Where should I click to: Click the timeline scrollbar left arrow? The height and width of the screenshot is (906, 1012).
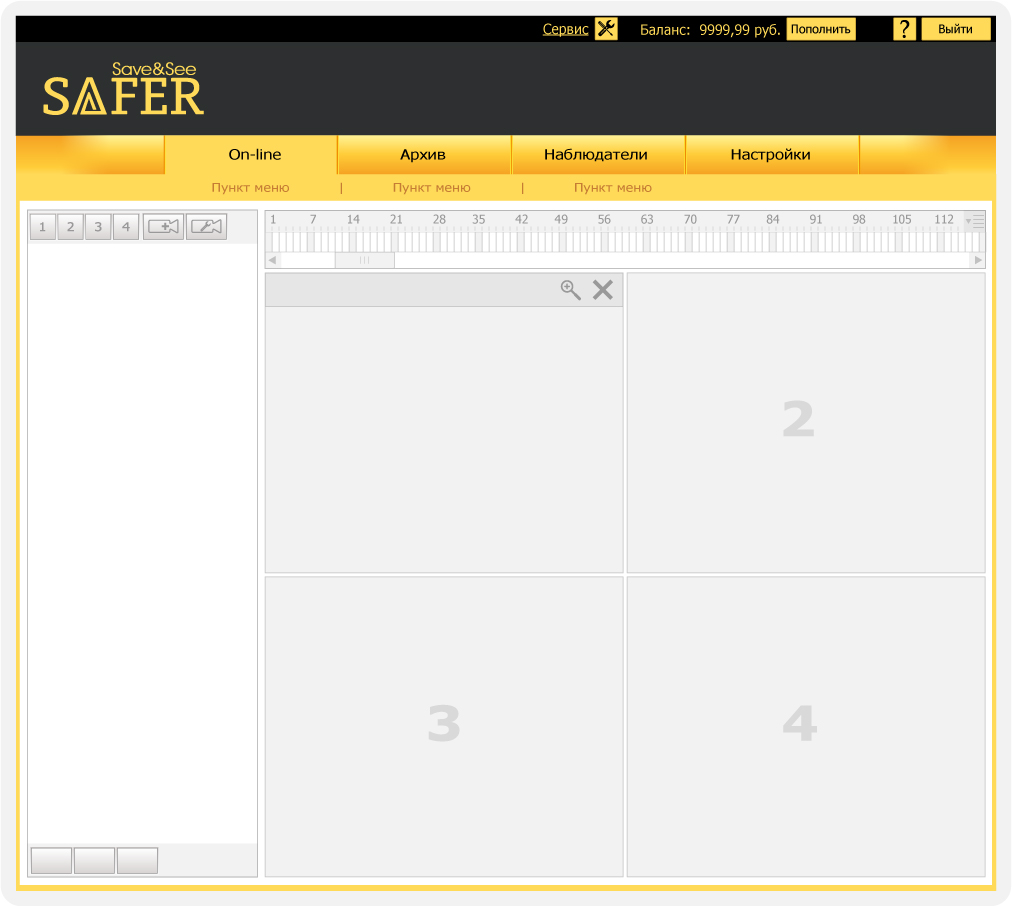[x=273, y=260]
